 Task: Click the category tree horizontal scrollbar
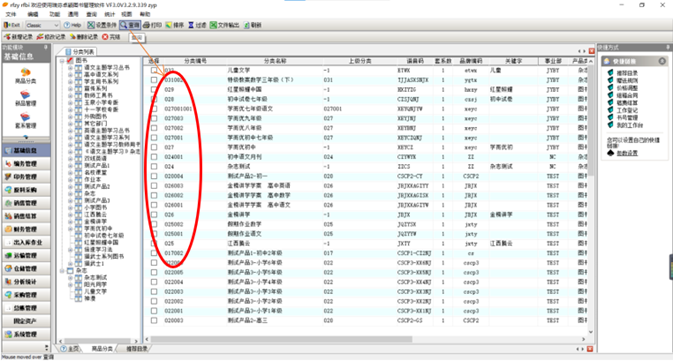tap(98, 341)
